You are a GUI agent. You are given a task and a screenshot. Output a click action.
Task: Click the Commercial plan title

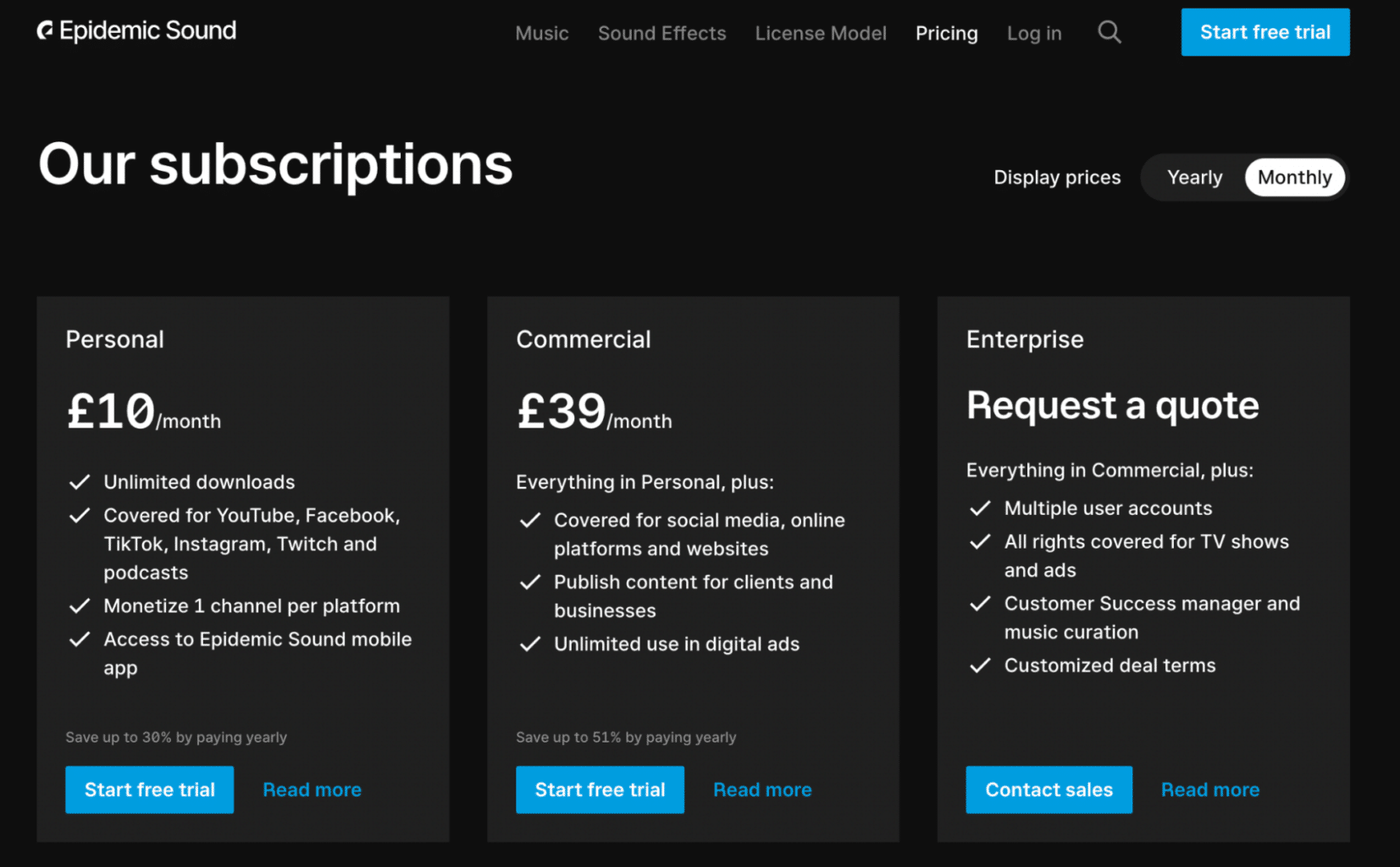[x=583, y=339]
